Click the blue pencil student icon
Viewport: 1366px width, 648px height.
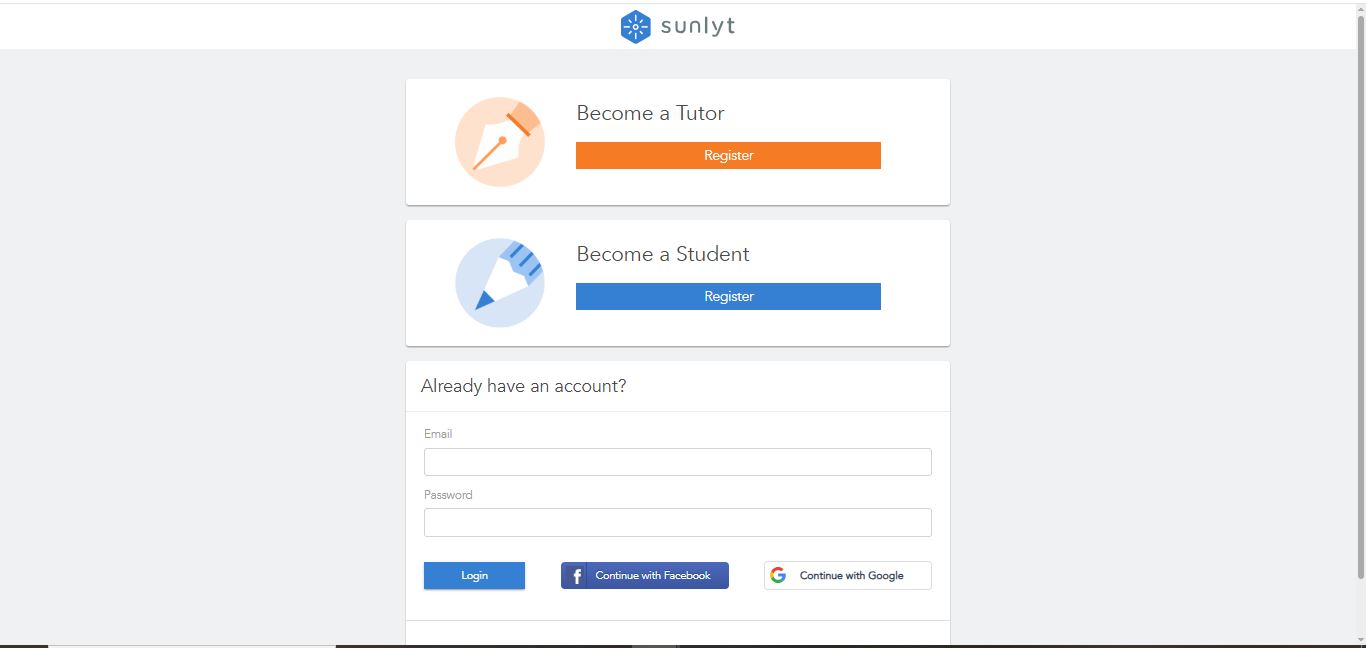click(499, 282)
